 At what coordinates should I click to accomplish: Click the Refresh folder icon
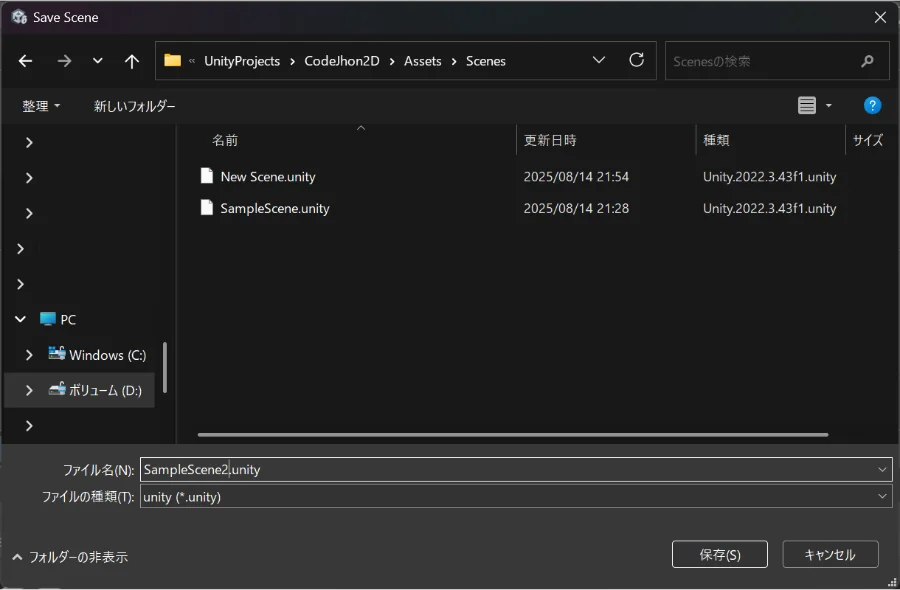pos(636,60)
